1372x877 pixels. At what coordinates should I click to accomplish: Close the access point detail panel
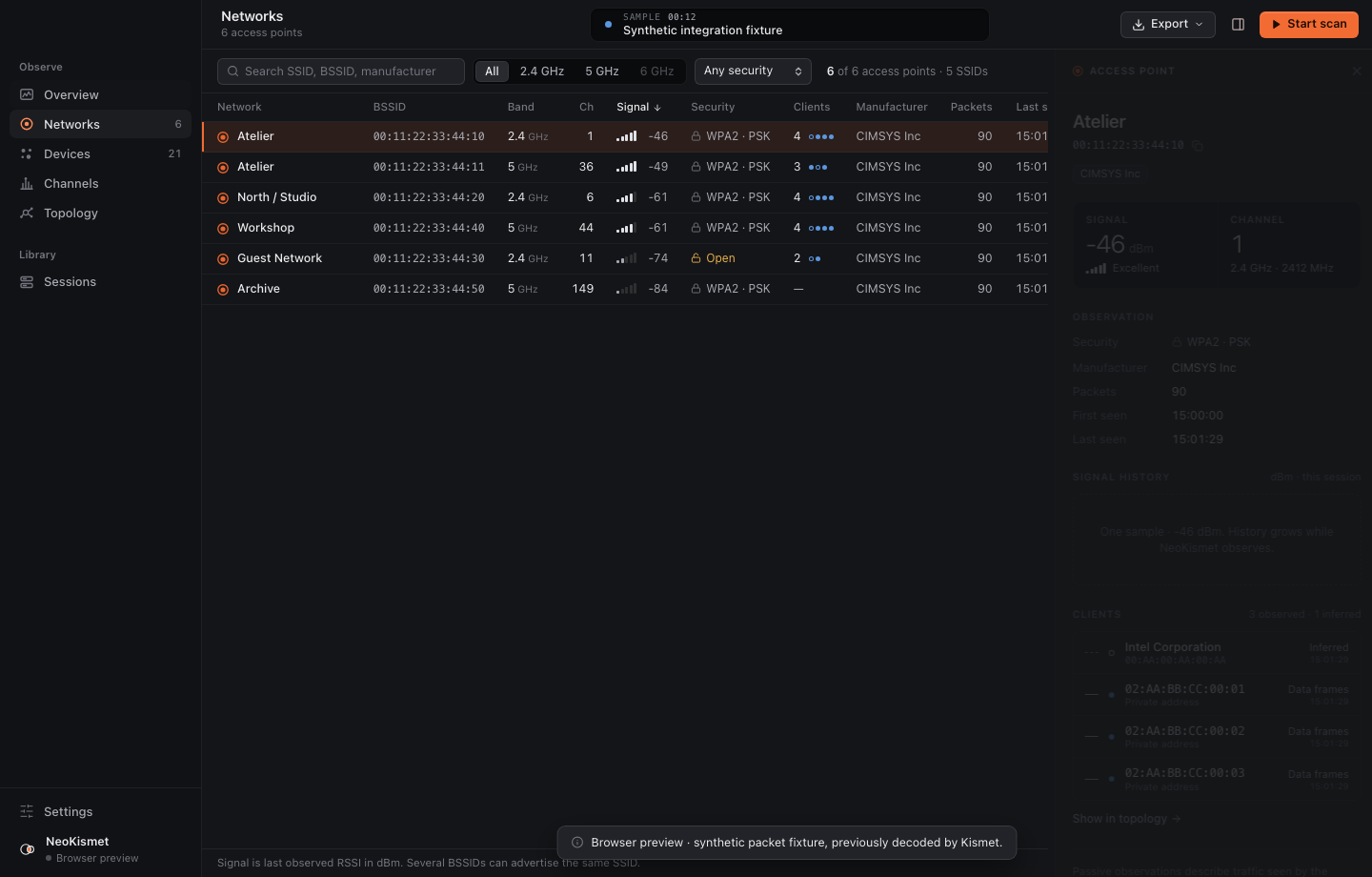click(1357, 71)
